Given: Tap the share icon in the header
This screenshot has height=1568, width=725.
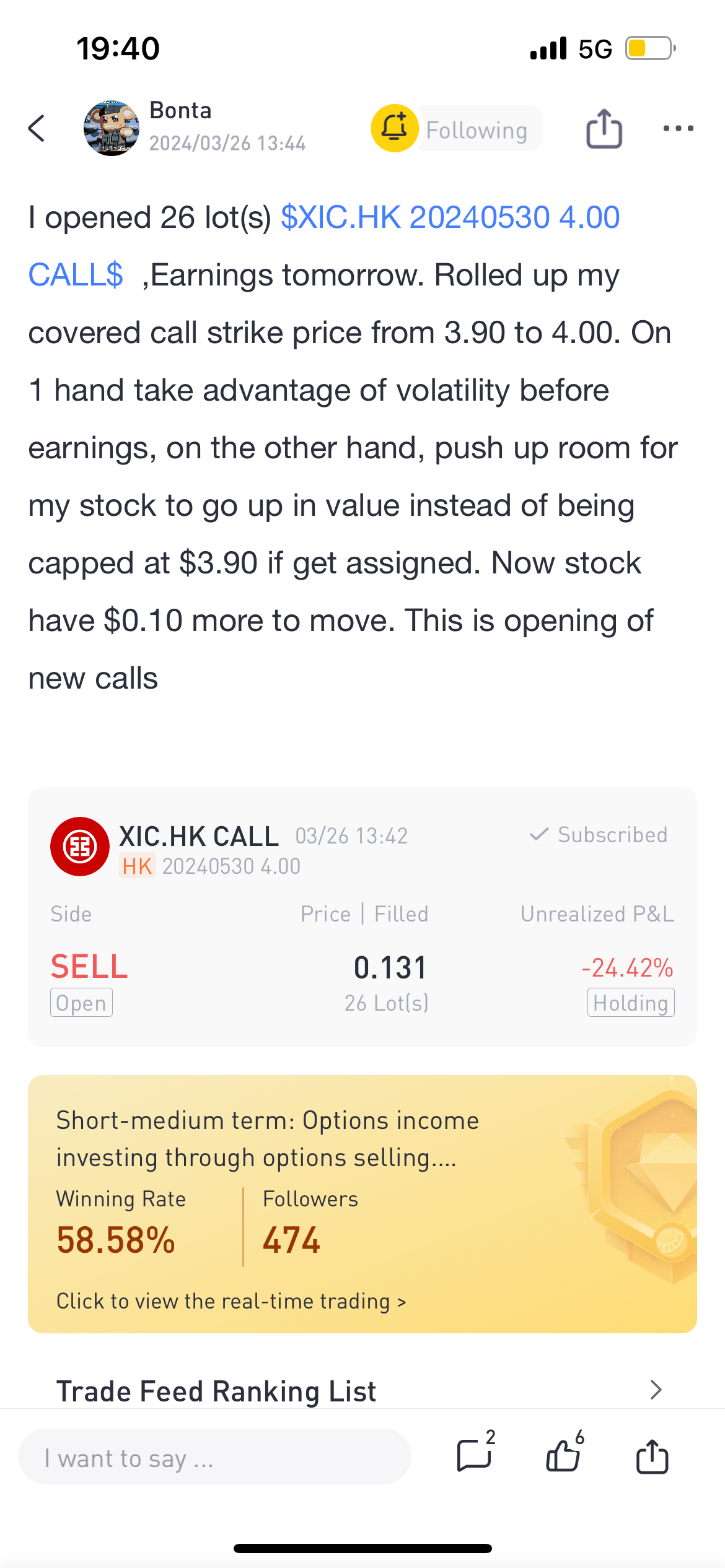Looking at the screenshot, I should pos(604,128).
